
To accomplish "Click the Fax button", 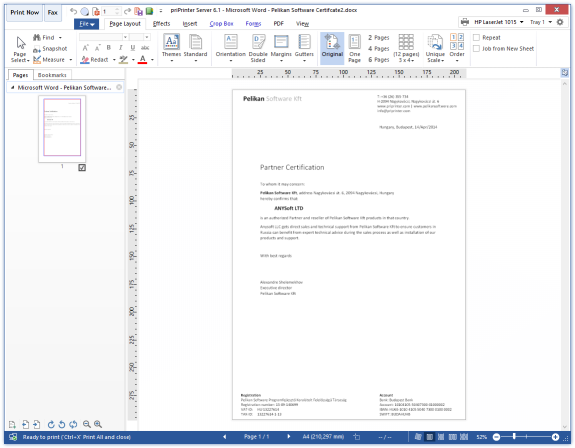I will pos(52,13).
